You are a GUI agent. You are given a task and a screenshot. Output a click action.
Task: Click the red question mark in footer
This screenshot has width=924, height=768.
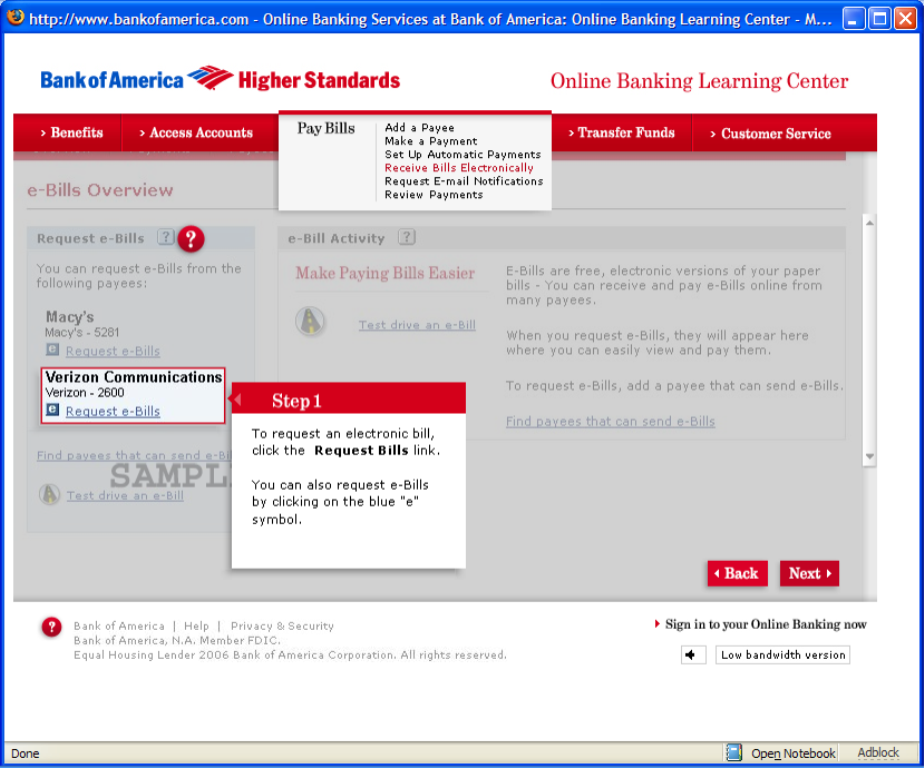[52, 627]
